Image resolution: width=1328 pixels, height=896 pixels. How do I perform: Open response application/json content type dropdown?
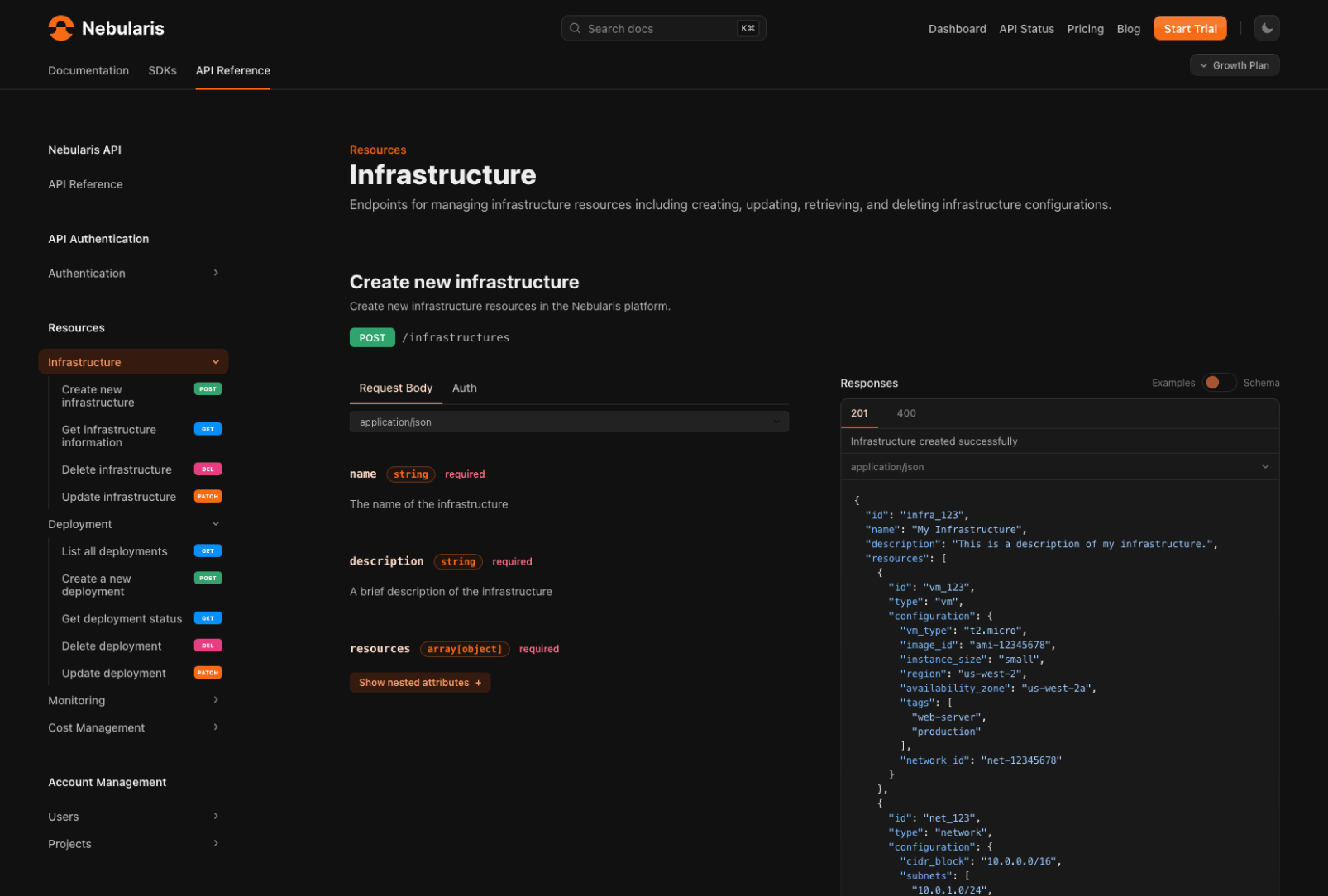[1059, 467]
